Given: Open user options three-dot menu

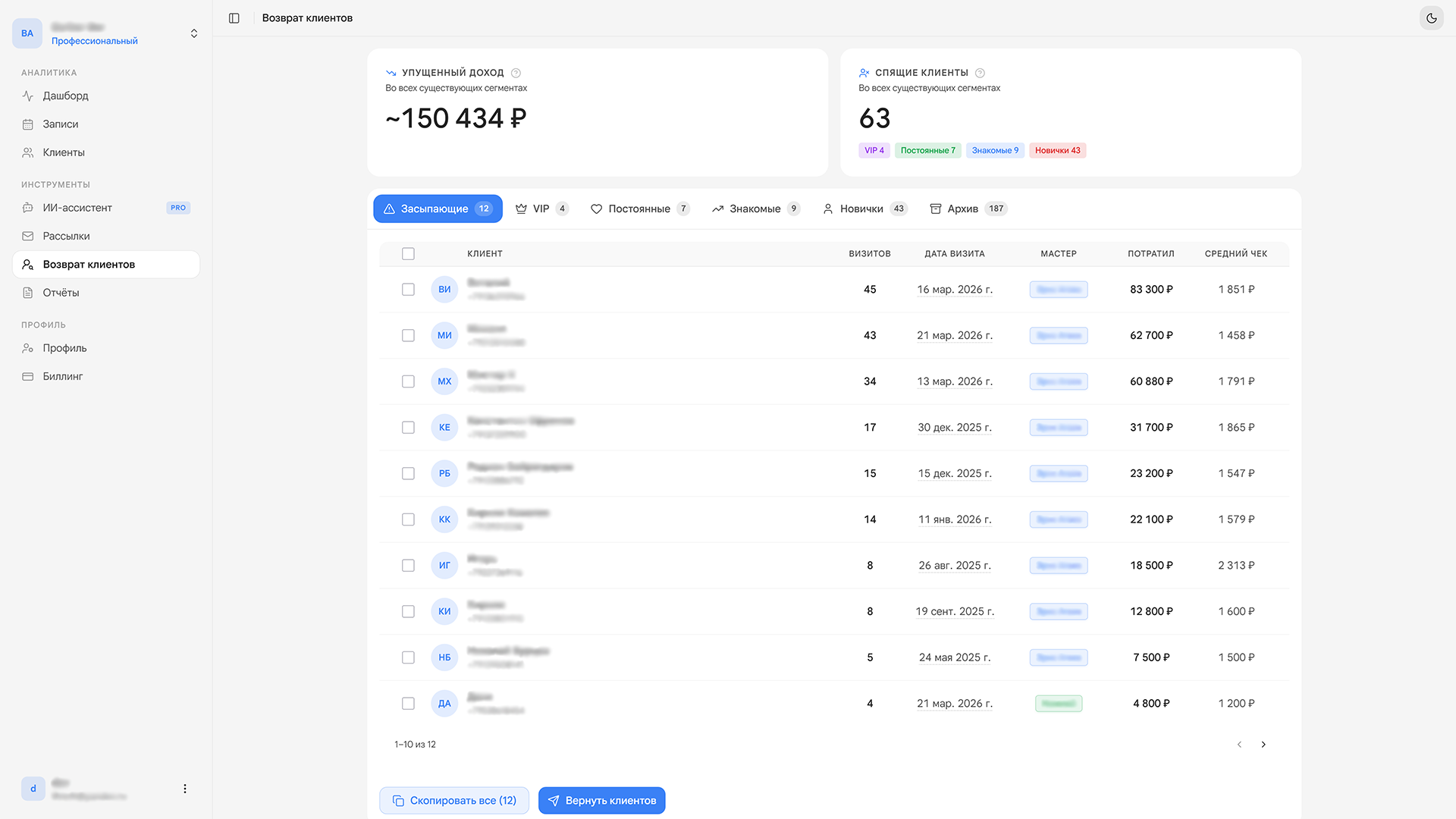Looking at the screenshot, I should point(185,789).
